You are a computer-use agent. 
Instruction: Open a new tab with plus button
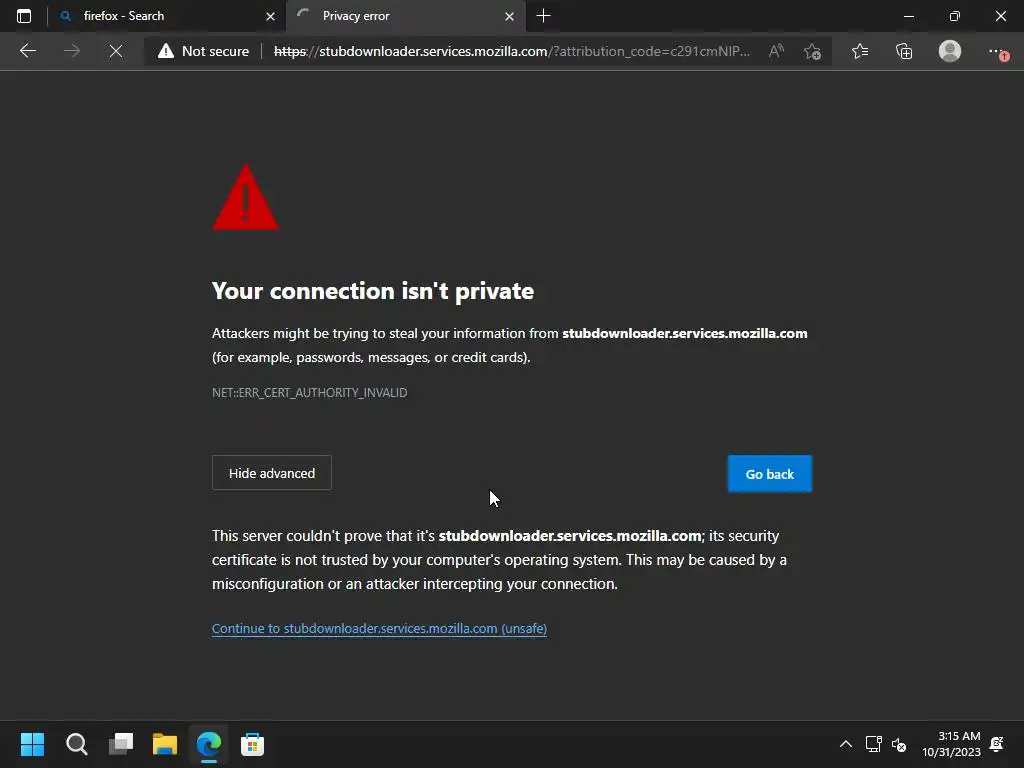(543, 16)
